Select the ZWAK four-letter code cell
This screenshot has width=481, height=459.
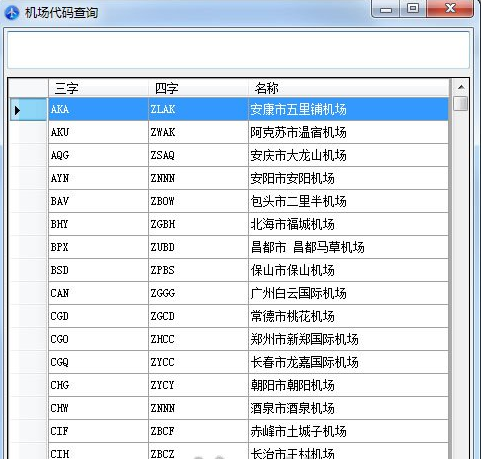[198, 132]
